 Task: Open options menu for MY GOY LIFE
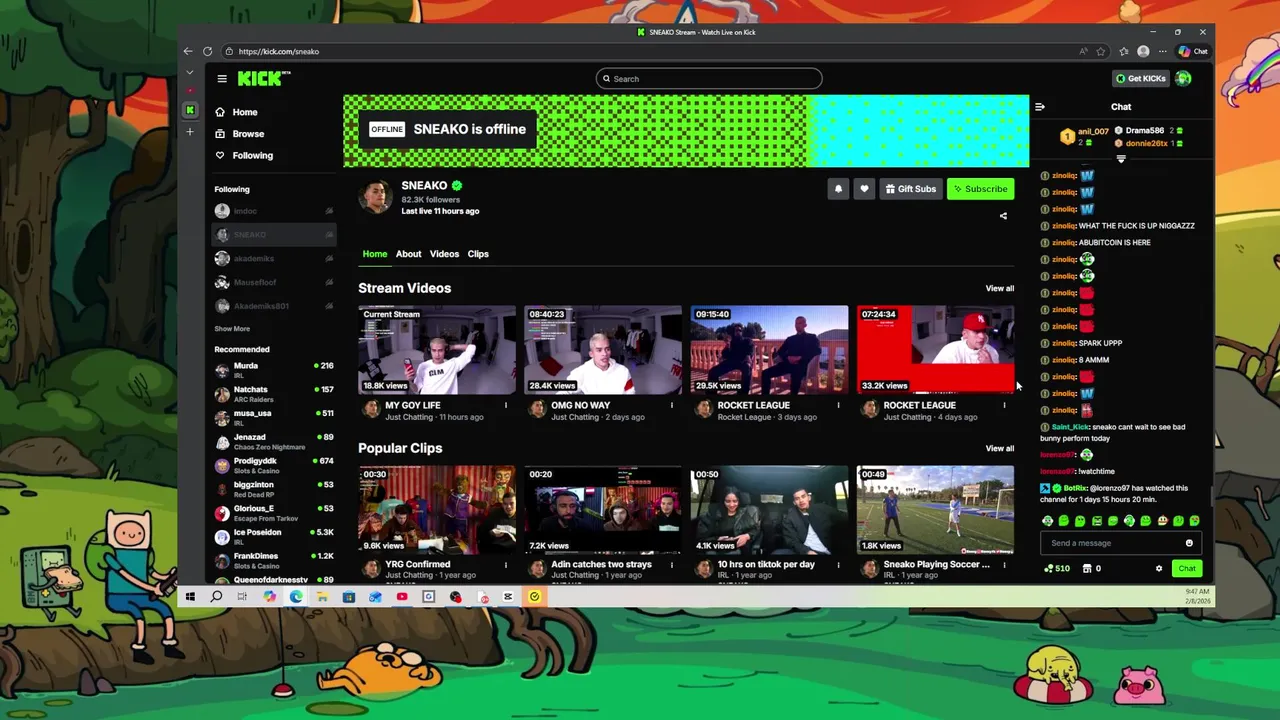[505, 405]
